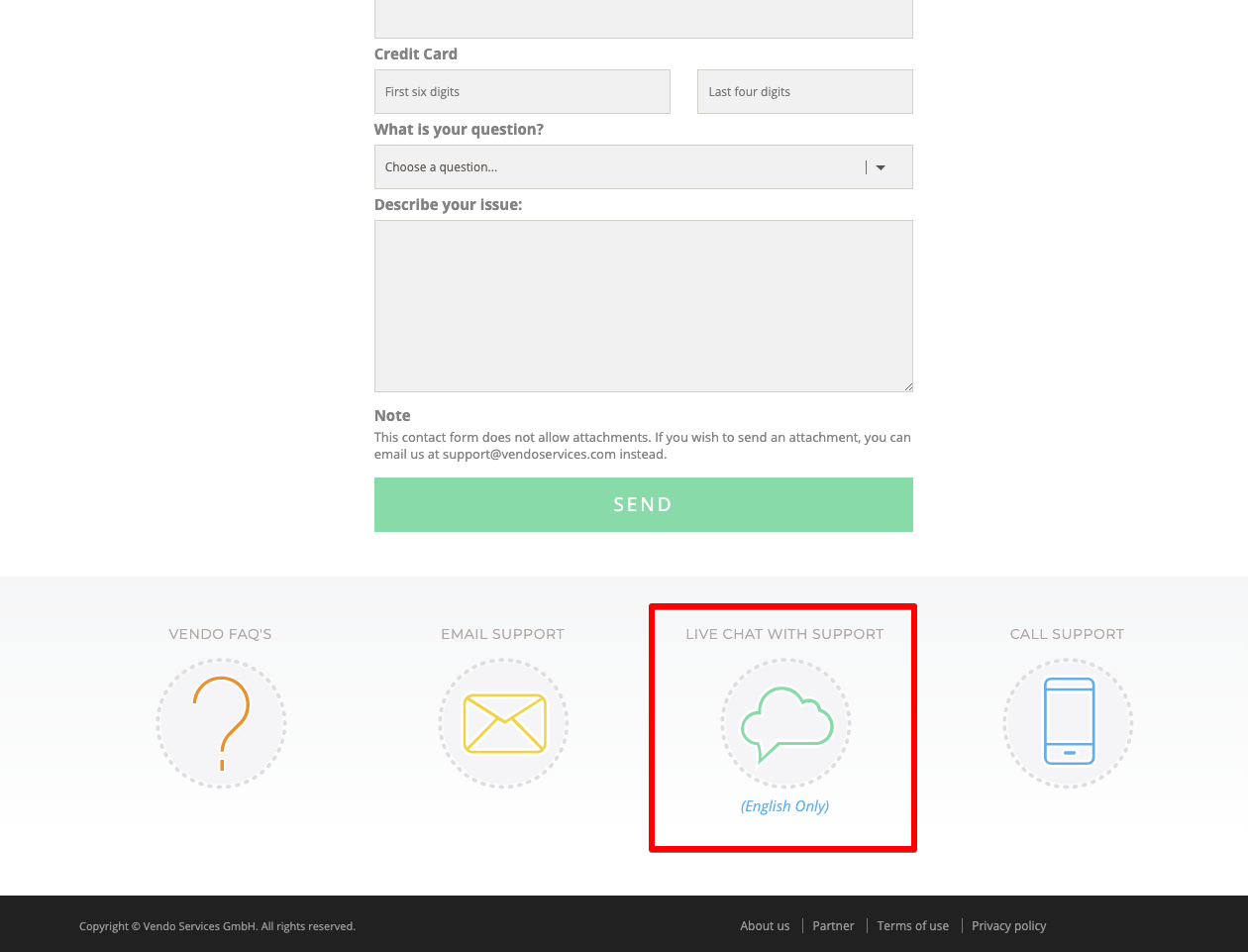Focus the 'First six digits' field
Viewport: 1248px width, 952px height.
pyautogui.click(x=522, y=92)
